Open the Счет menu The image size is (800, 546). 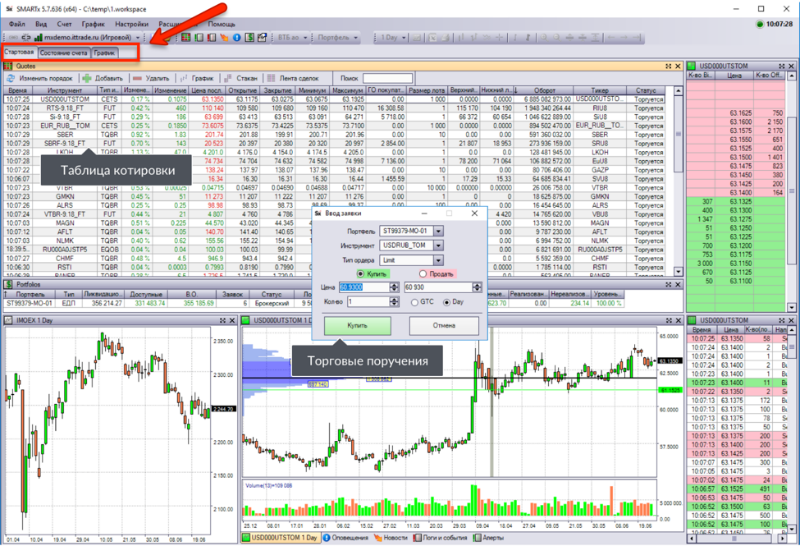point(64,24)
